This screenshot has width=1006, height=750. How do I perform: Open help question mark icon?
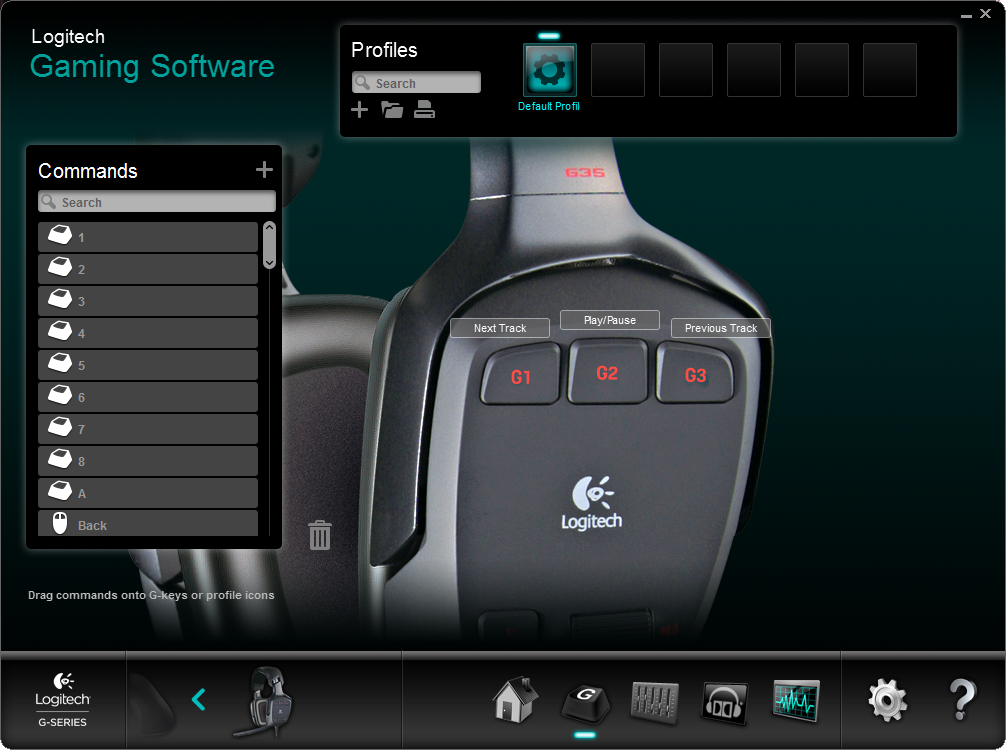pos(962,699)
